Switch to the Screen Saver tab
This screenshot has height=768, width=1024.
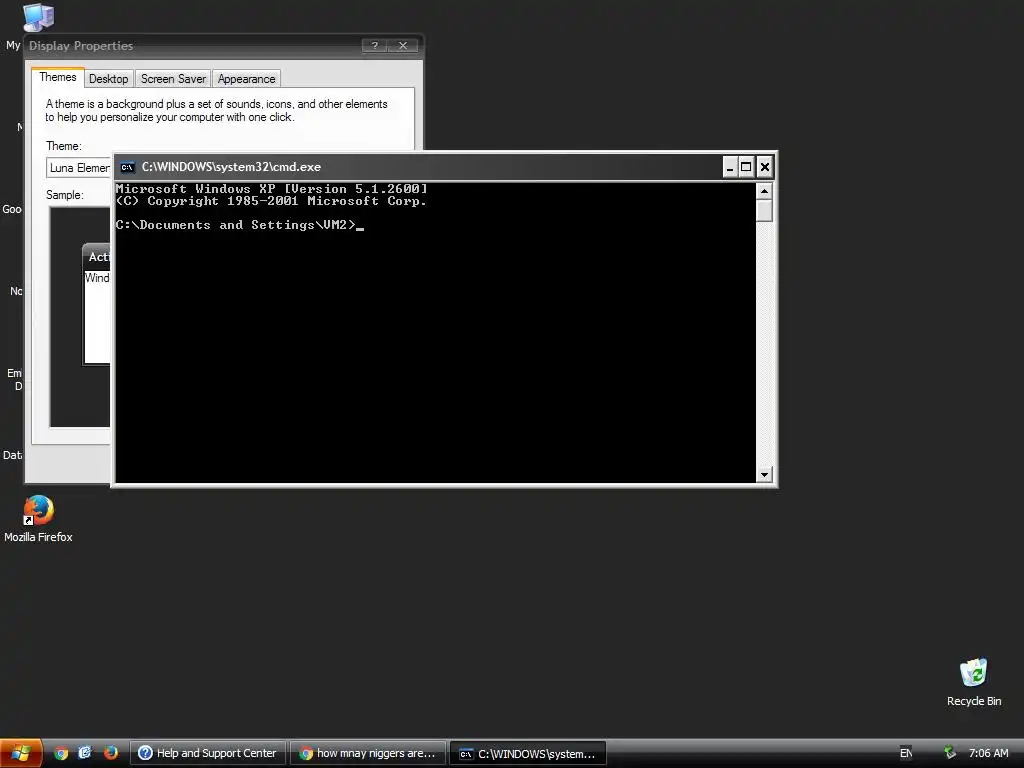(x=173, y=78)
